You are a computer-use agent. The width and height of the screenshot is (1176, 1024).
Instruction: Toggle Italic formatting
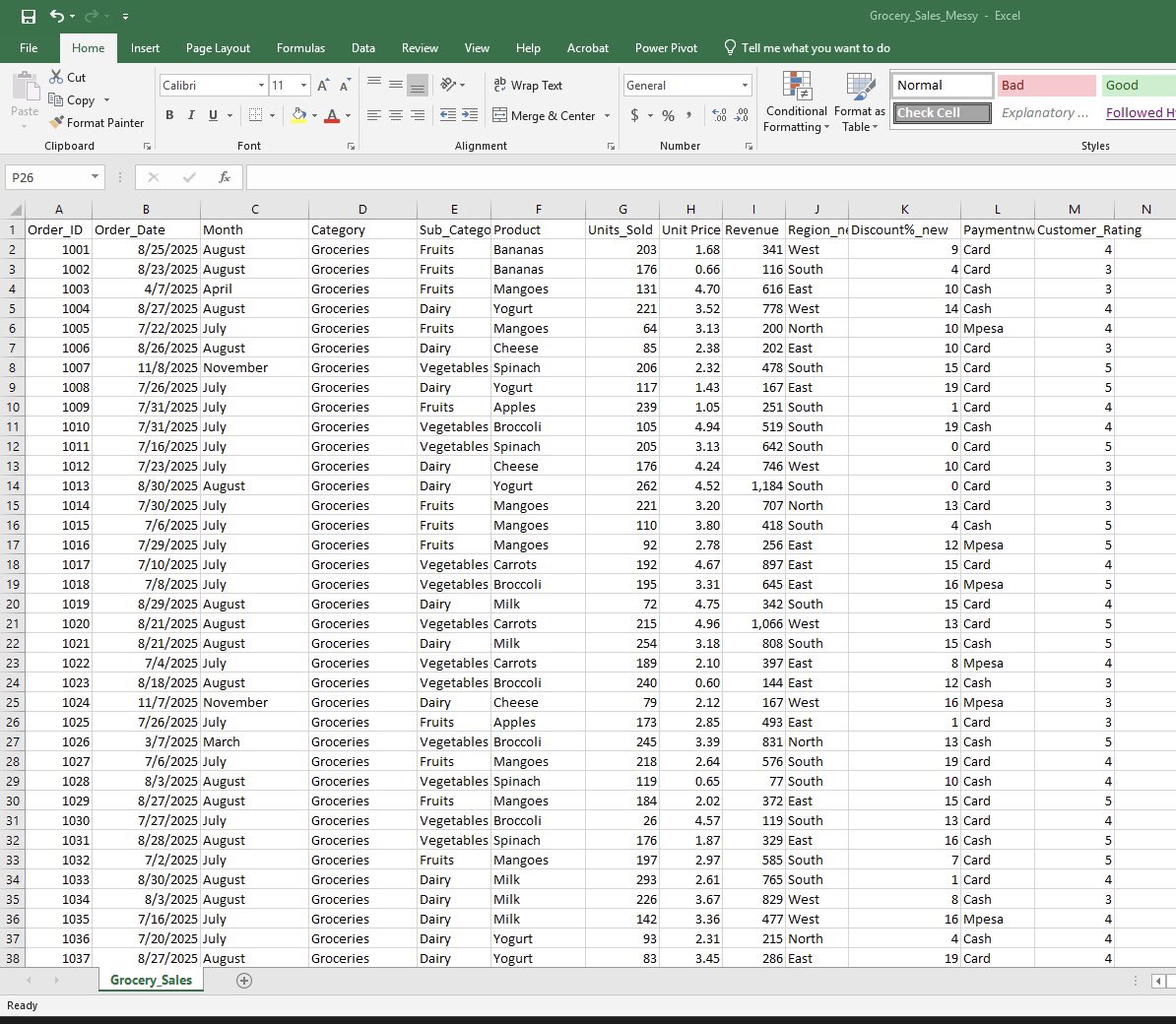[191, 115]
